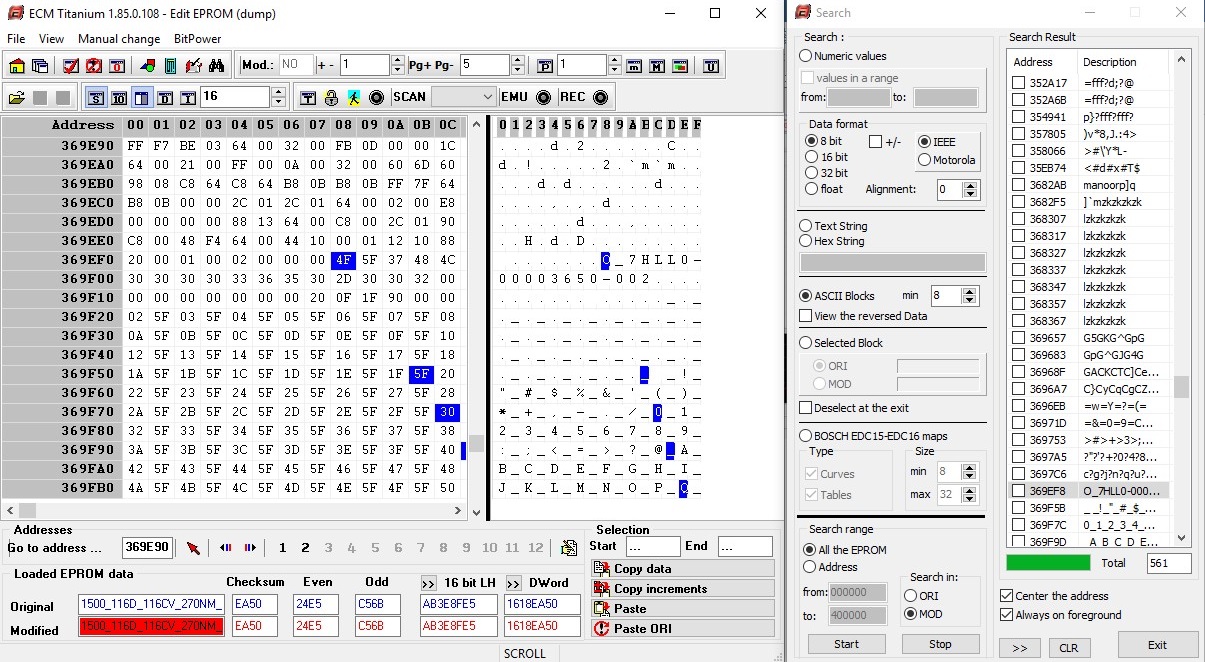Click the padlock toolbar icon
The width and height of the screenshot is (1205, 662).
330,97
